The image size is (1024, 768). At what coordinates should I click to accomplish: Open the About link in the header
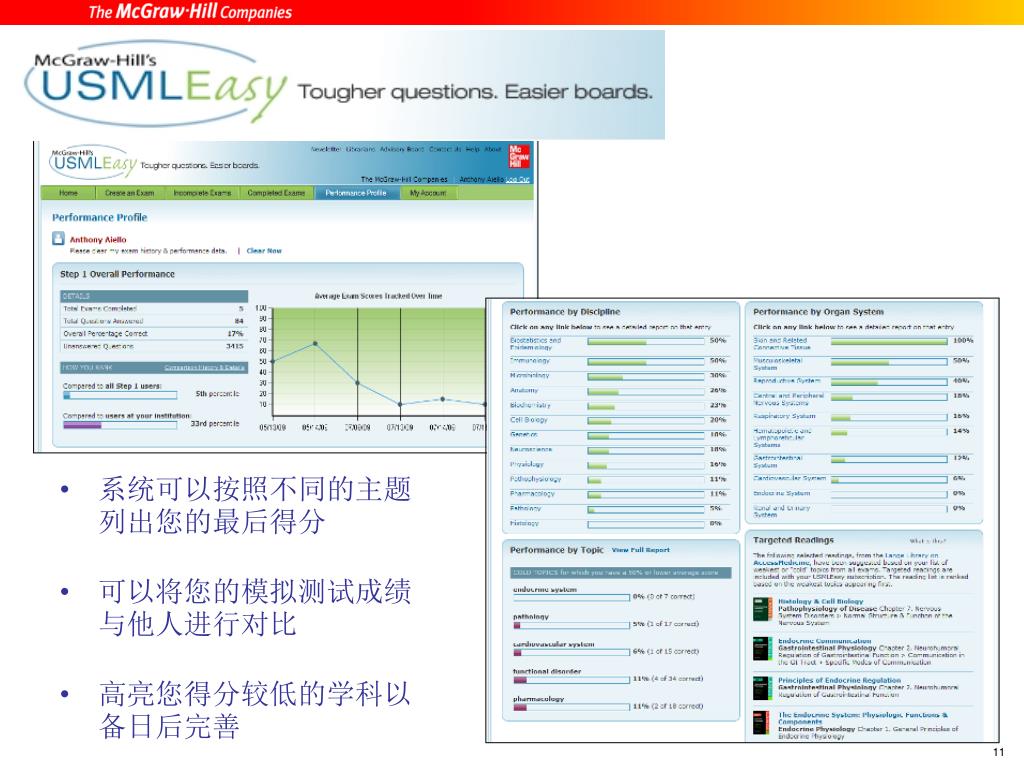[x=493, y=150]
